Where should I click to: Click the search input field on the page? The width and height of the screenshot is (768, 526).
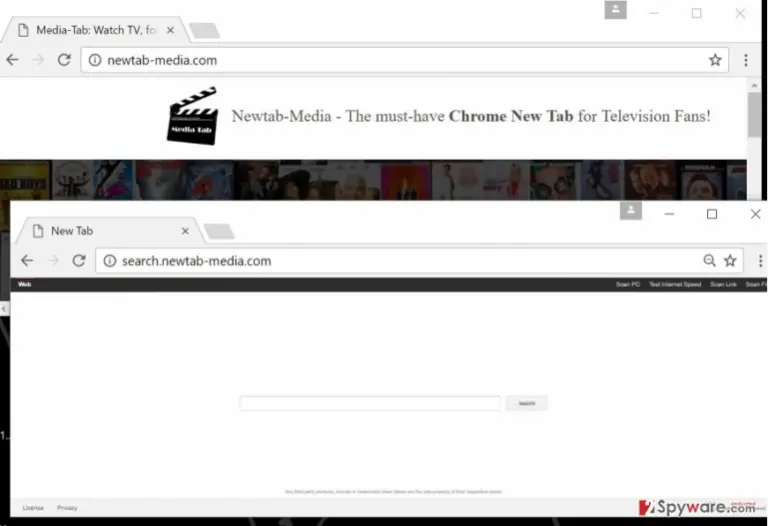point(370,403)
